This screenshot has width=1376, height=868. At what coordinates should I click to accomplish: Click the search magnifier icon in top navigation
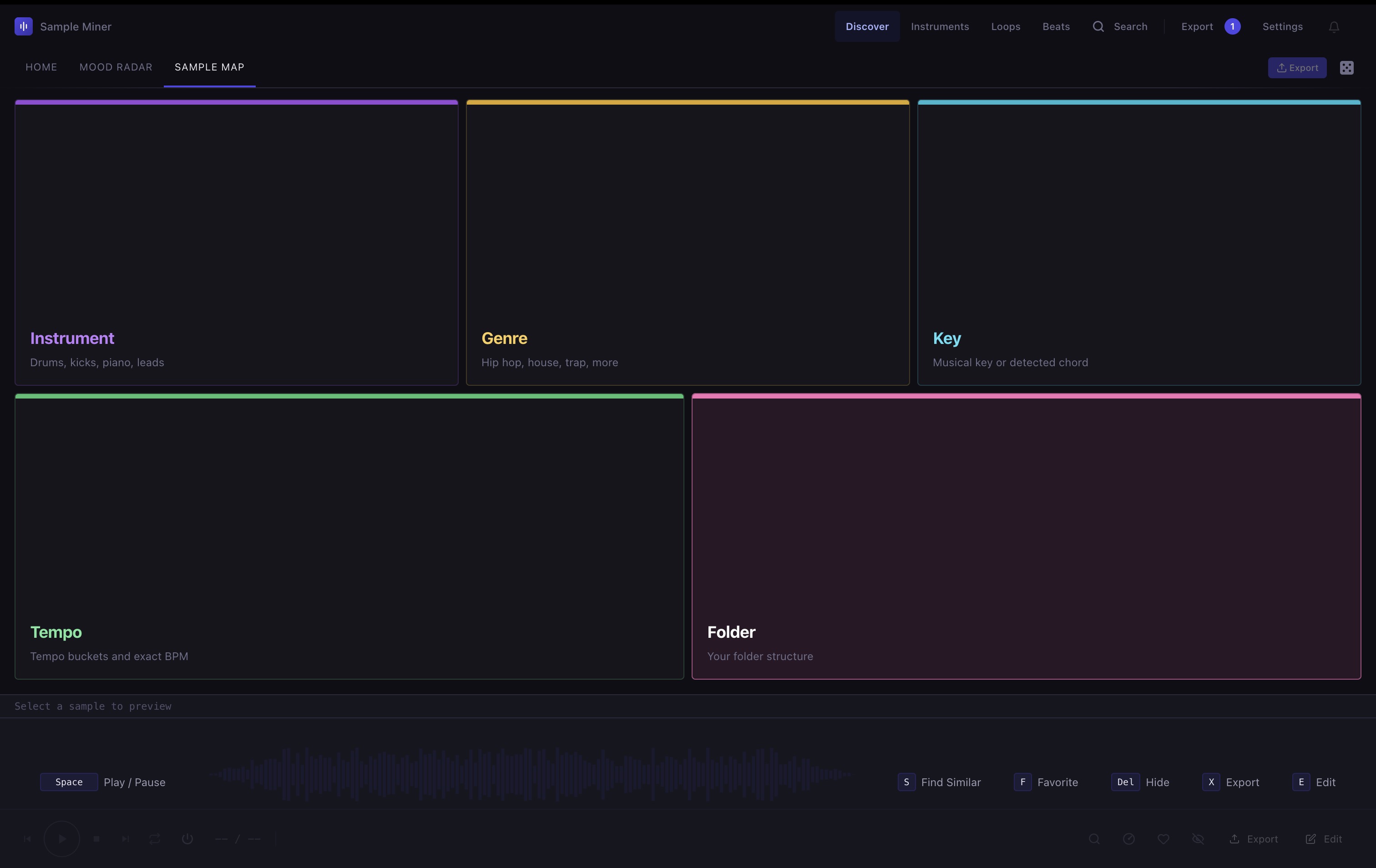pos(1098,26)
